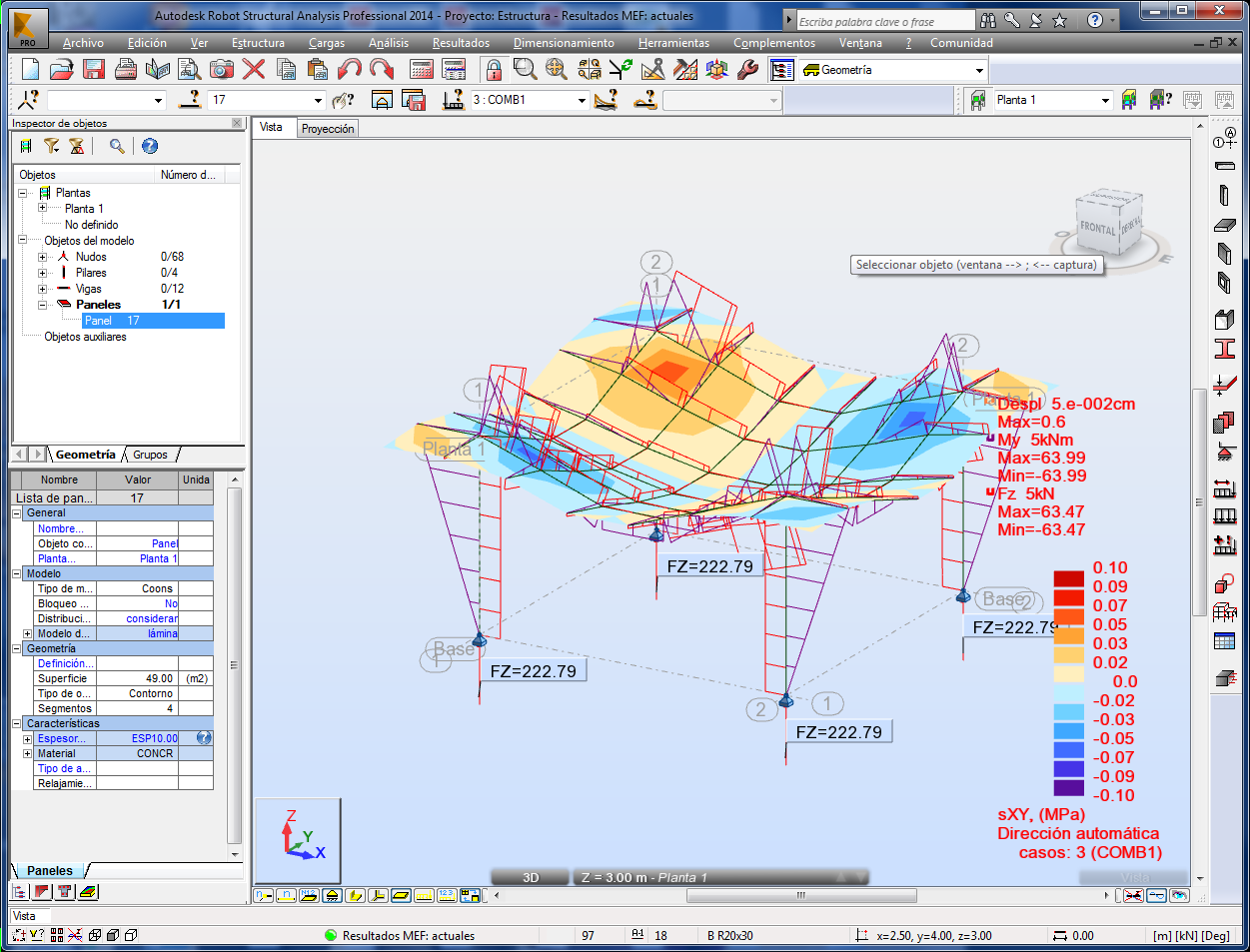Toggle node numbers display in bottom toolbar
The width and height of the screenshot is (1250, 952).
pyautogui.click(x=263, y=895)
